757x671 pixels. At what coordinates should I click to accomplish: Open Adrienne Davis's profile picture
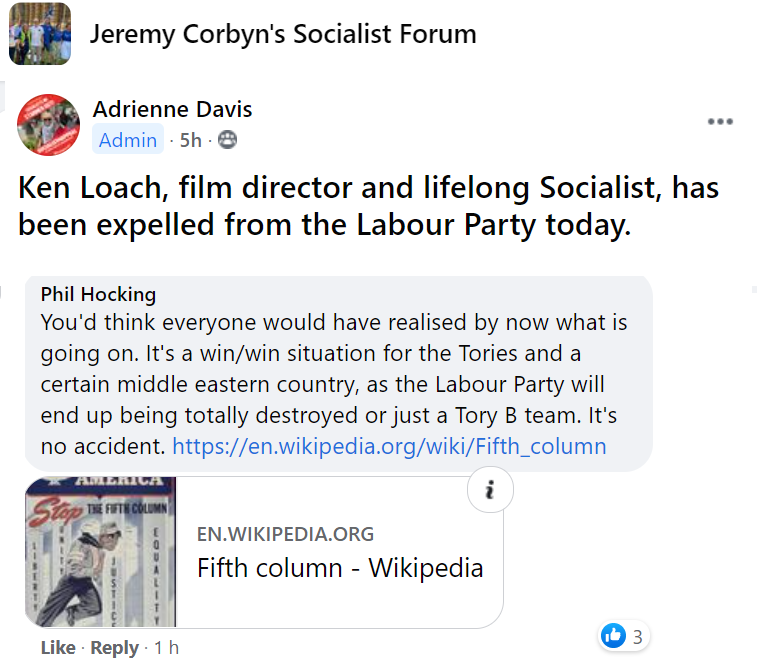pyautogui.click(x=48, y=125)
